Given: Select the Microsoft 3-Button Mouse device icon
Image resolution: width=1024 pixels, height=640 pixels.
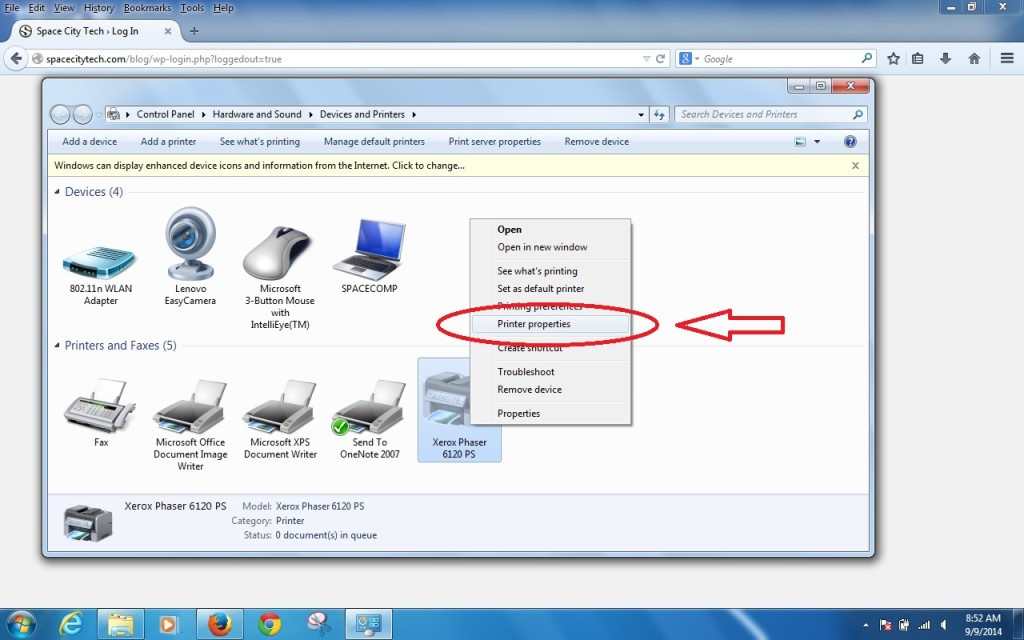Looking at the screenshot, I should click(x=278, y=253).
